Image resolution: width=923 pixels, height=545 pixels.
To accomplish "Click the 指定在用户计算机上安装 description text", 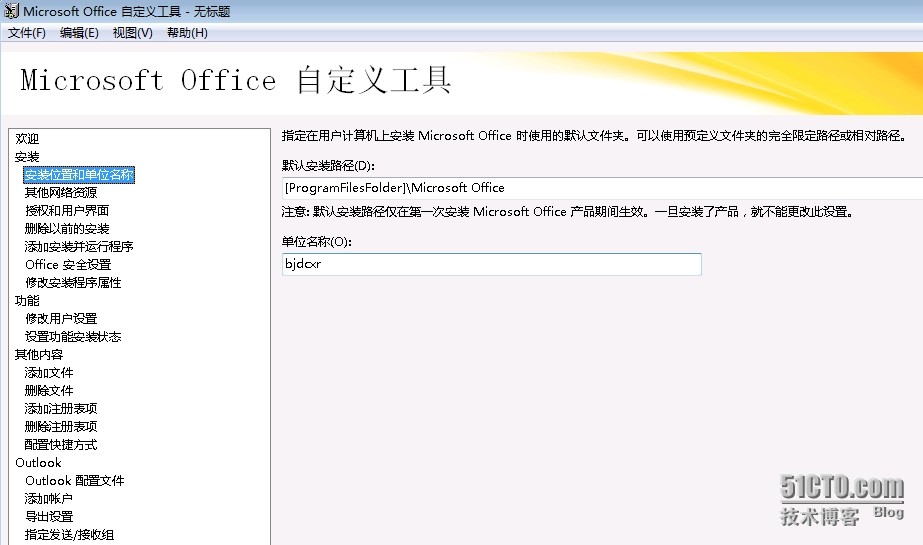I will pos(593,135).
